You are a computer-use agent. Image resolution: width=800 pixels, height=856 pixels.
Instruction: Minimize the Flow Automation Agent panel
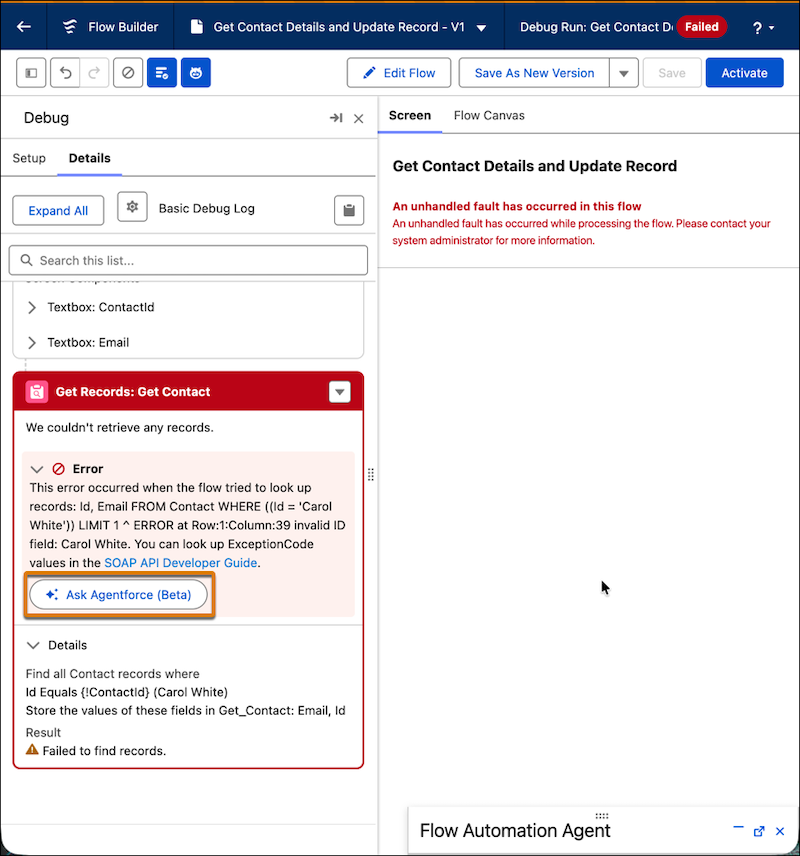[738, 828]
